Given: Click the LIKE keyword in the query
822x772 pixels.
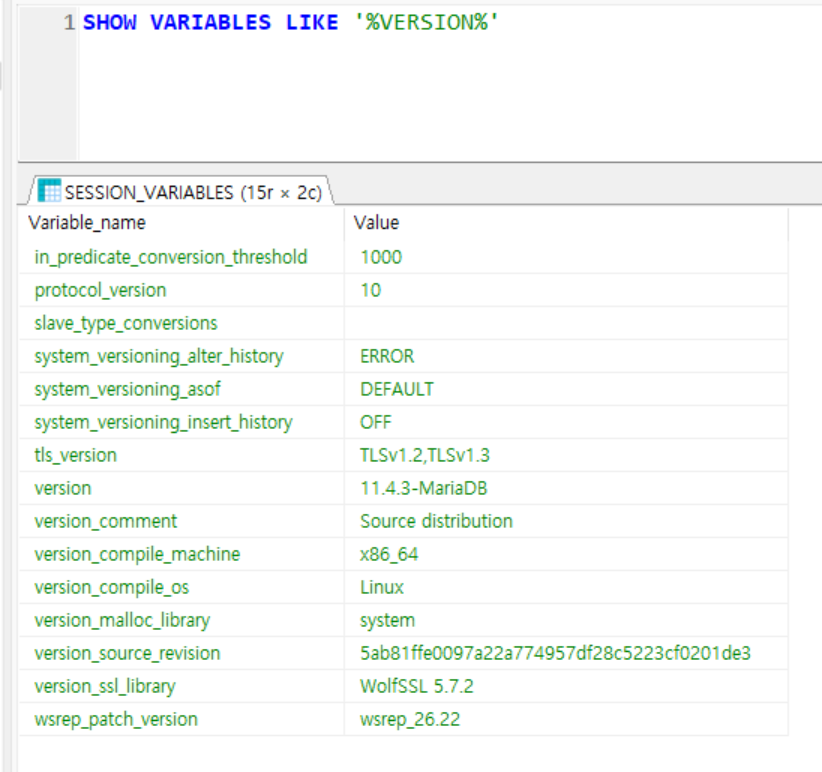Looking at the screenshot, I should (x=312, y=23).
